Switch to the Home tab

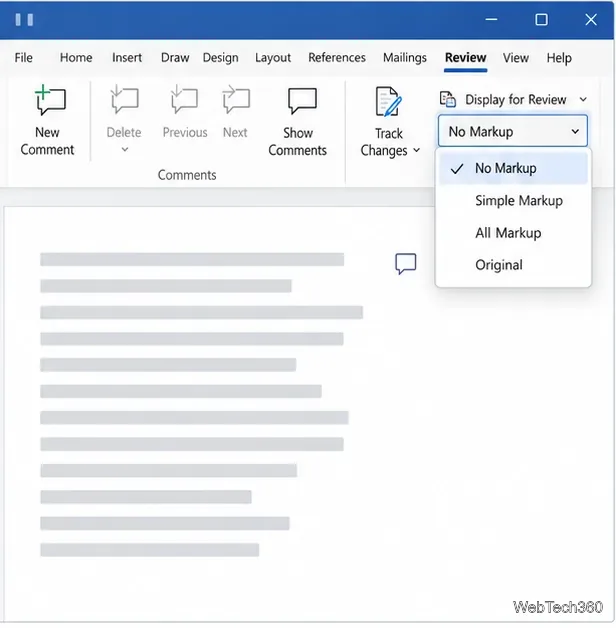pos(76,58)
